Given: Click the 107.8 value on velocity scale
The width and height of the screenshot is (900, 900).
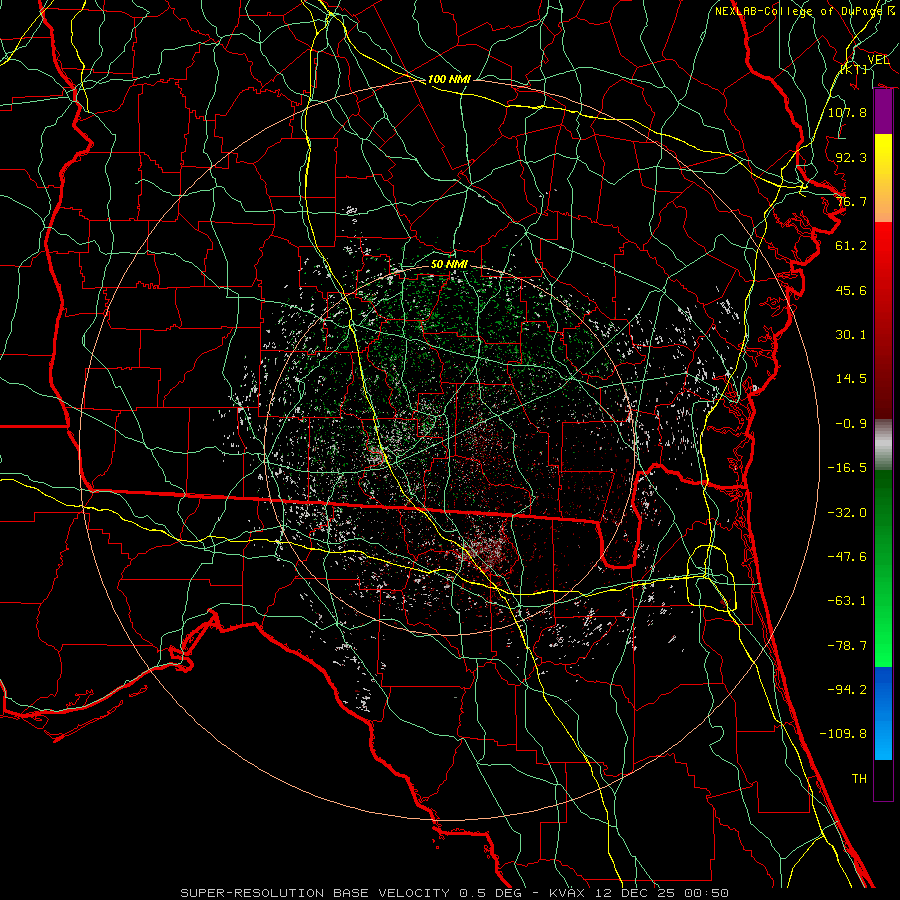Looking at the screenshot, I should click(x=847, y=112).
